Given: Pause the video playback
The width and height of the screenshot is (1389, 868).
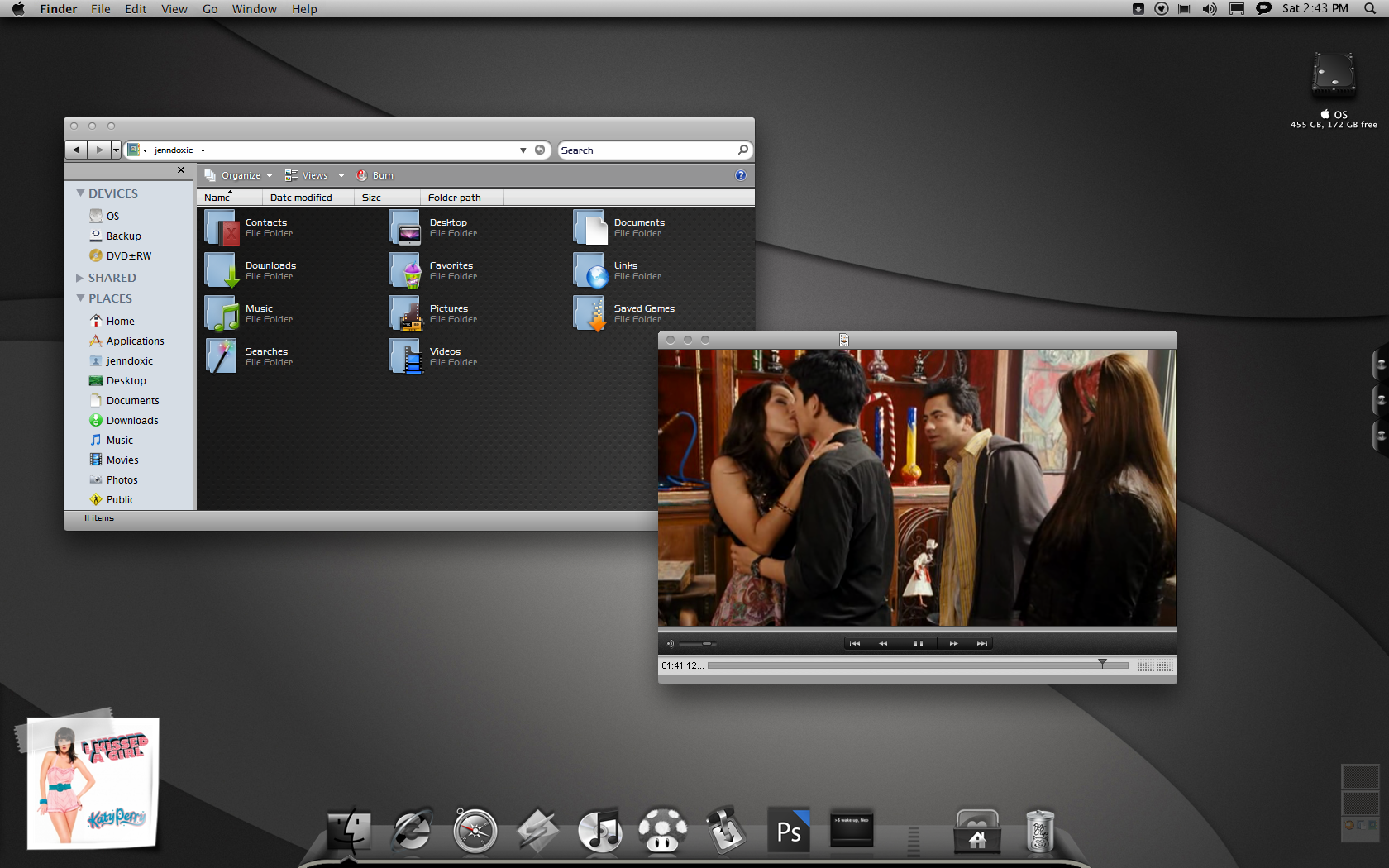Looking at the screenshot, I should pos(918,643).
